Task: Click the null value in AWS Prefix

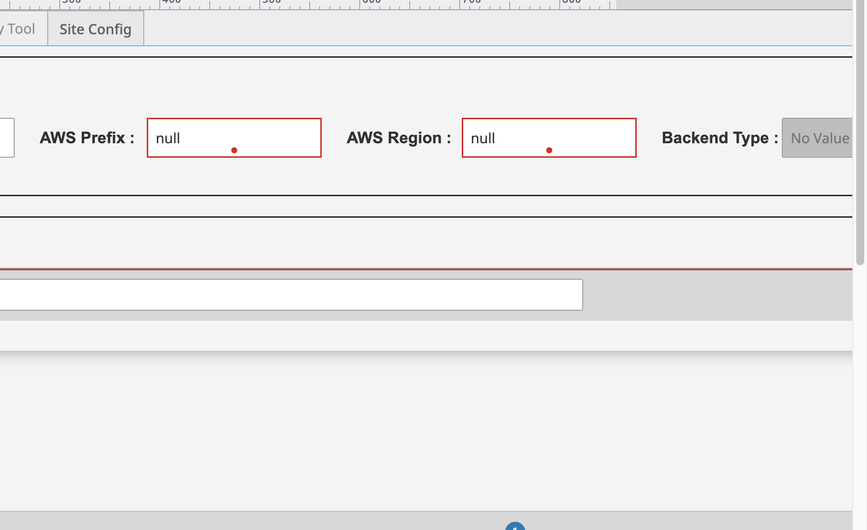Action: 168,138
